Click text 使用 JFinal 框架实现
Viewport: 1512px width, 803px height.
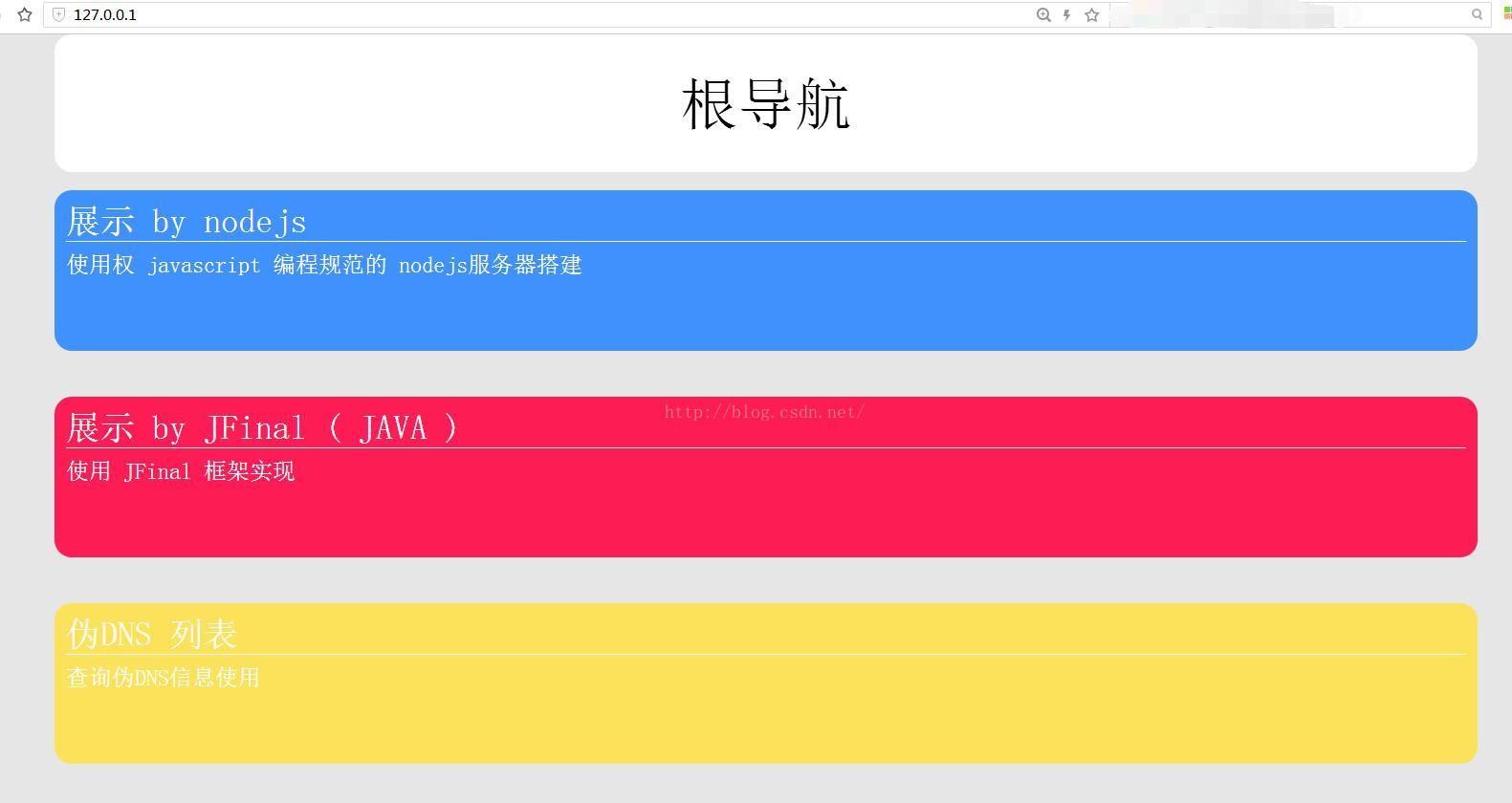181,471
